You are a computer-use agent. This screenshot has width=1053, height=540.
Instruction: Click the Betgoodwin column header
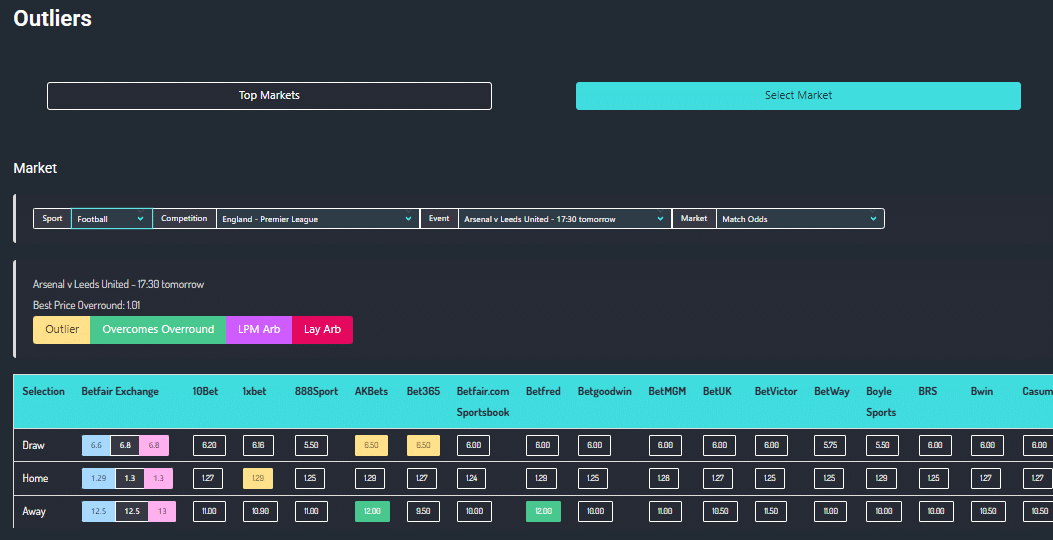(x=604, y=392)
